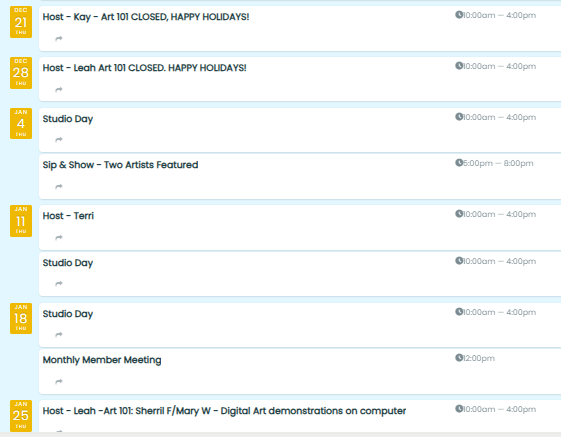The width and height of the screenshot is (561, 437).
Task: Click the Dec 28 date badge
Action: click(21, 73)
